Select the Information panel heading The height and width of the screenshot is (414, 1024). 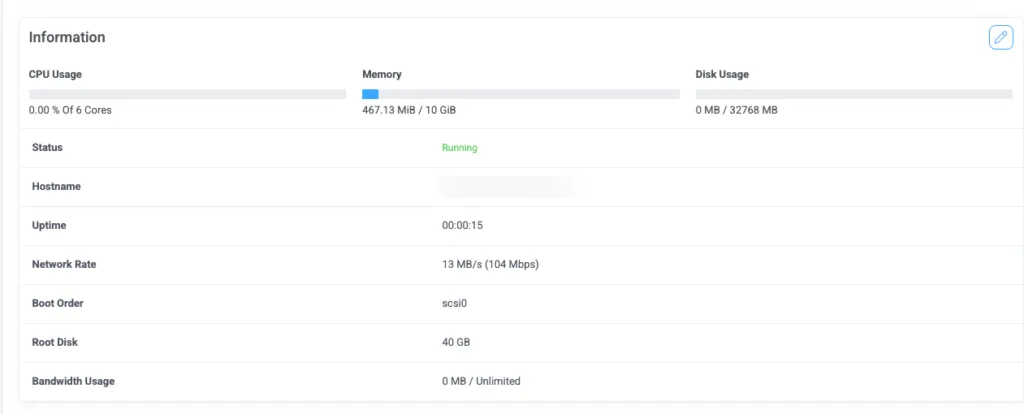(67, 37)
